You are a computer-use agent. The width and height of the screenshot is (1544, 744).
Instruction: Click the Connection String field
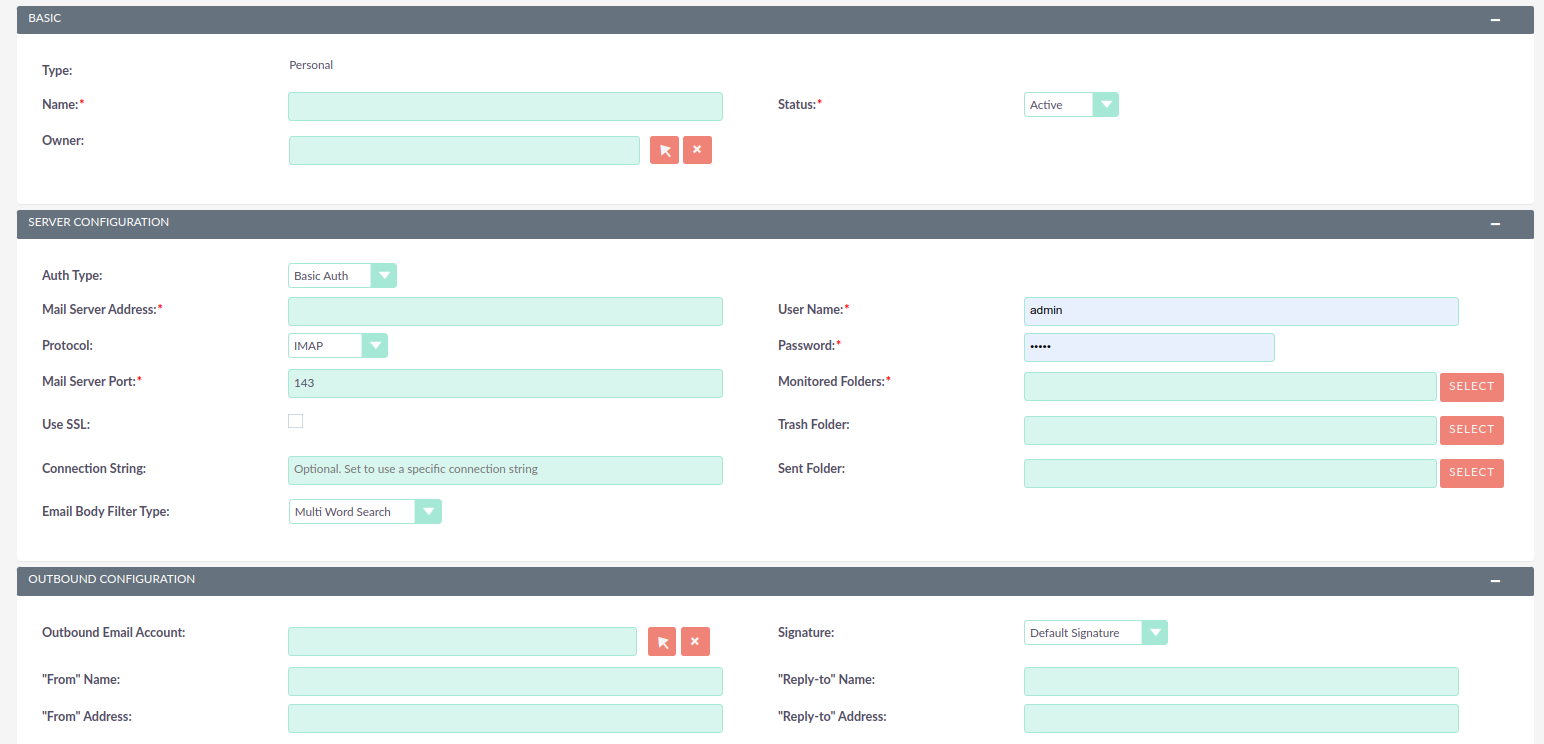(x=505, y=470)
